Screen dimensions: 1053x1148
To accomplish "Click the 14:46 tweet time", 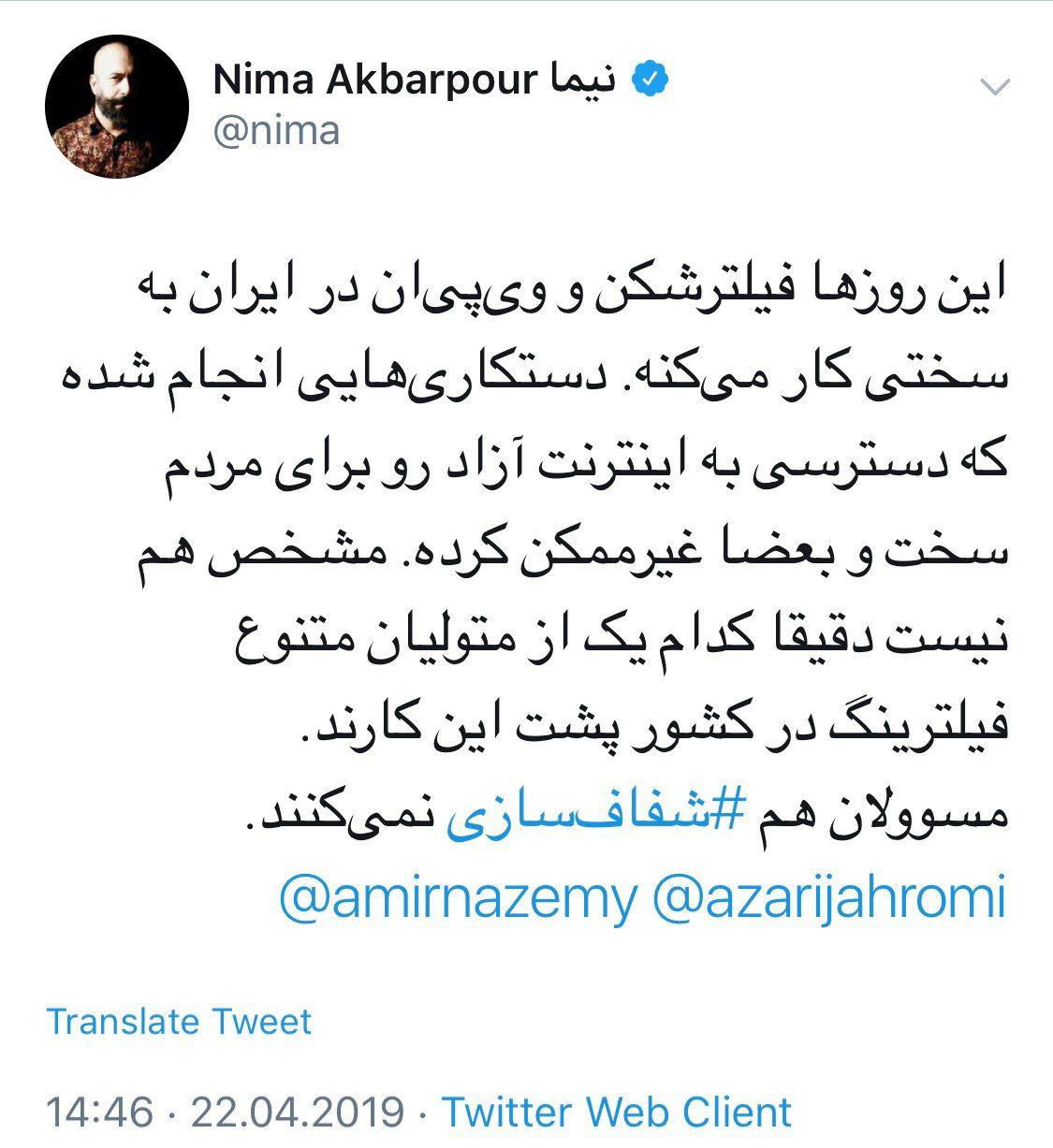I will click(99, 1112).
